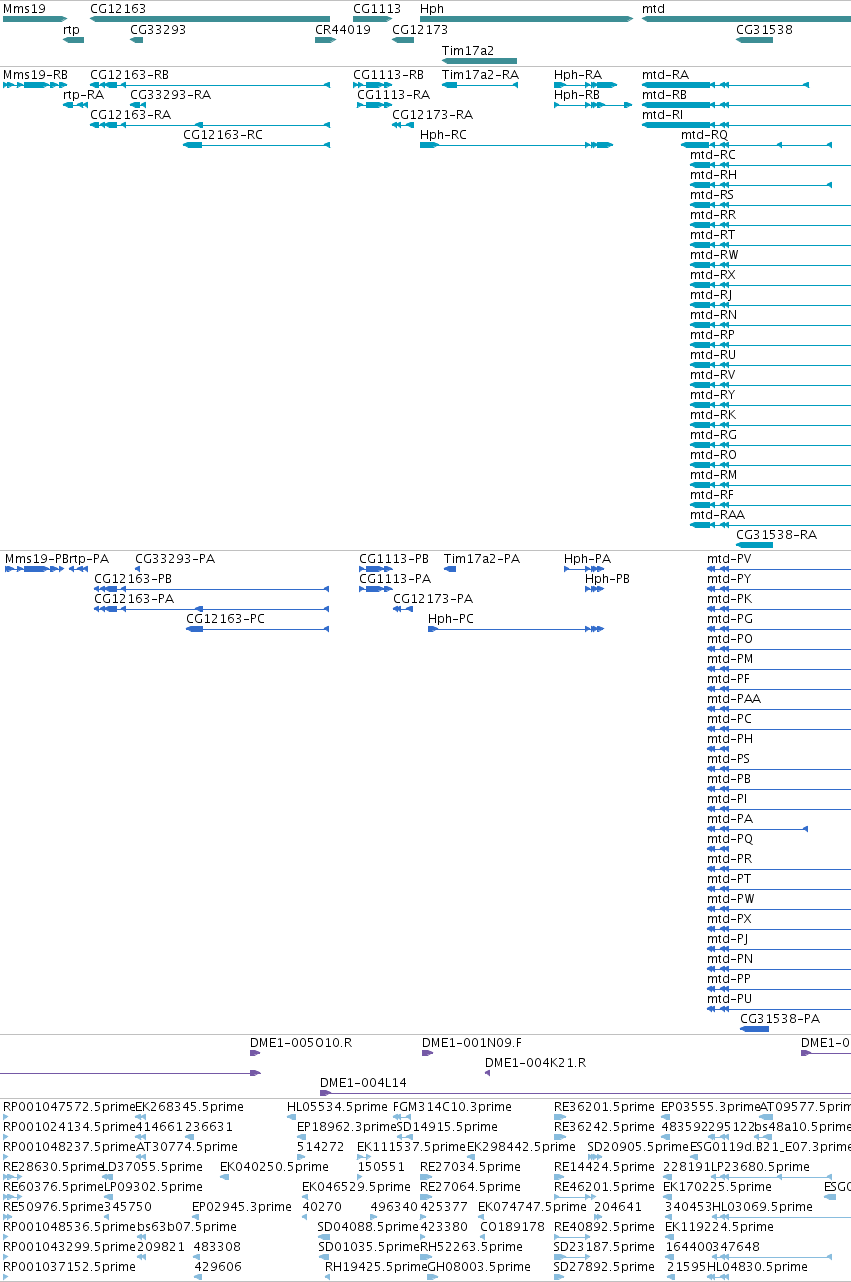This screenshot has height=1282, width=851.
Task: Click EST EP02945.3prime
Action: click(196, 1217)
